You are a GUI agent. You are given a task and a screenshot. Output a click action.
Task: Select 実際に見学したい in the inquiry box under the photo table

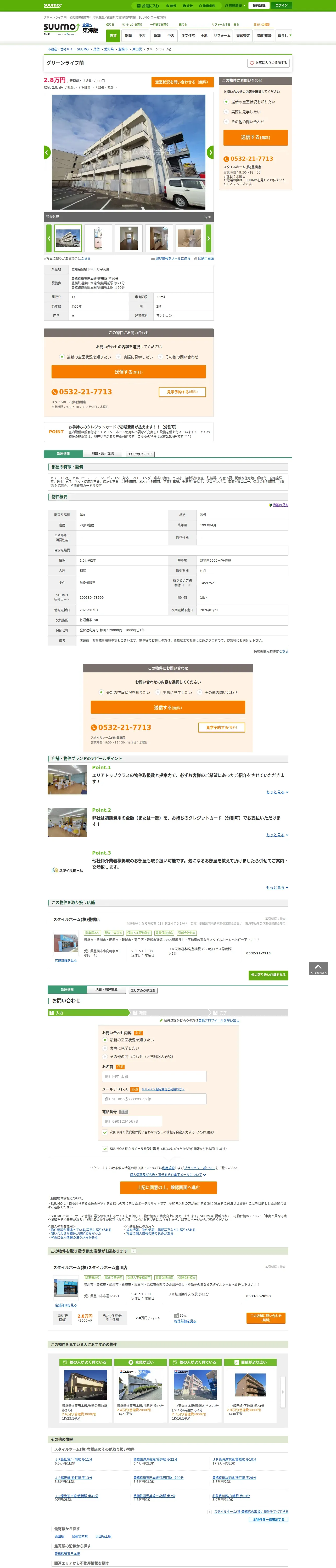tap(118, 357)
